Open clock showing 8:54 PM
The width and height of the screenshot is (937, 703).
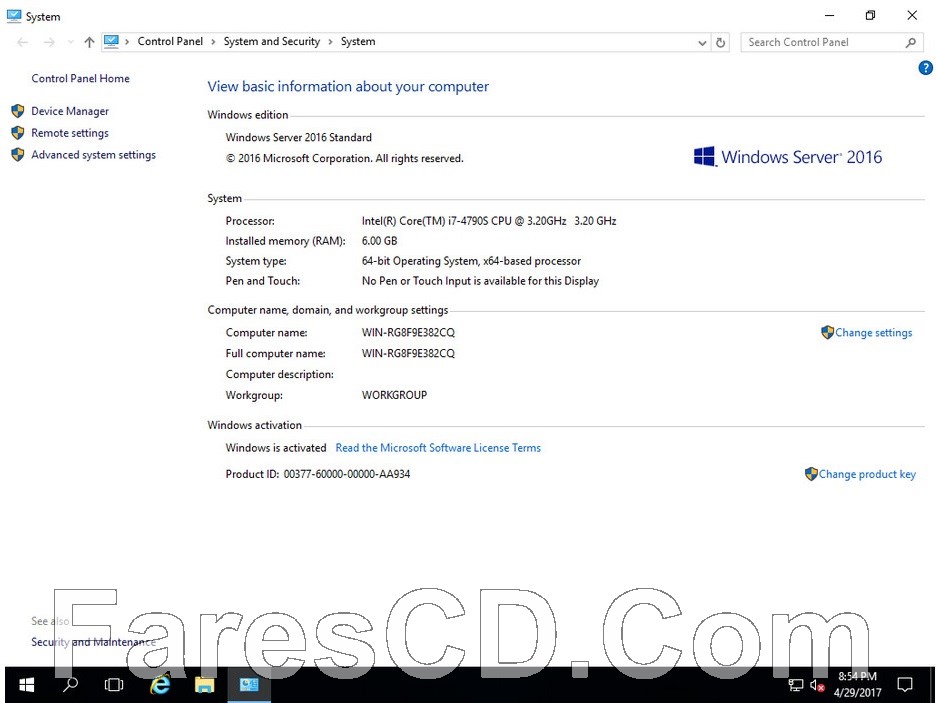(x=858, y=685)
